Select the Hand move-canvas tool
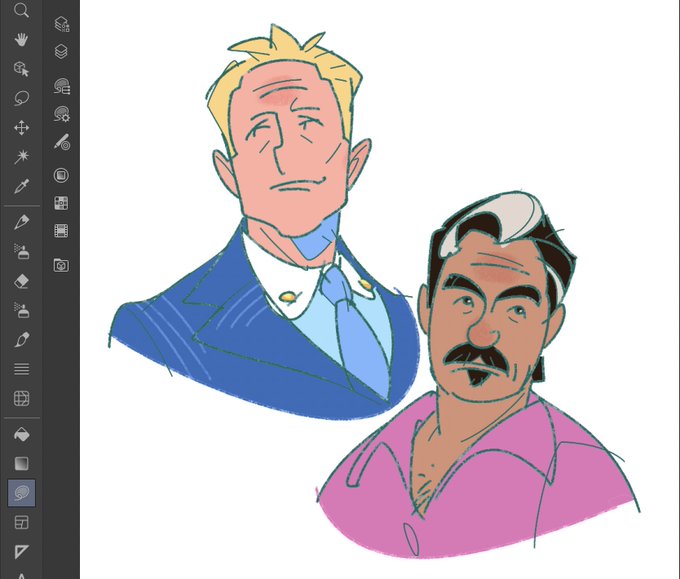Viewport: 680px width, 579px height. click(x=21, y=40)
